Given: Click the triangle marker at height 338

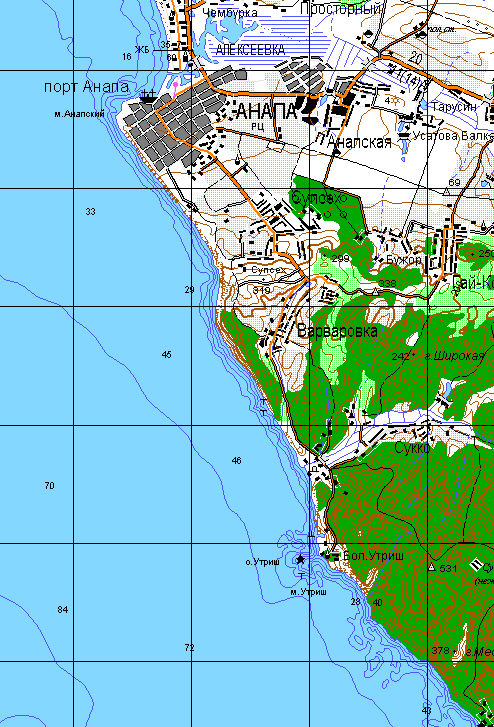Looking at the screenshot, I should click(x=375, y=292).
